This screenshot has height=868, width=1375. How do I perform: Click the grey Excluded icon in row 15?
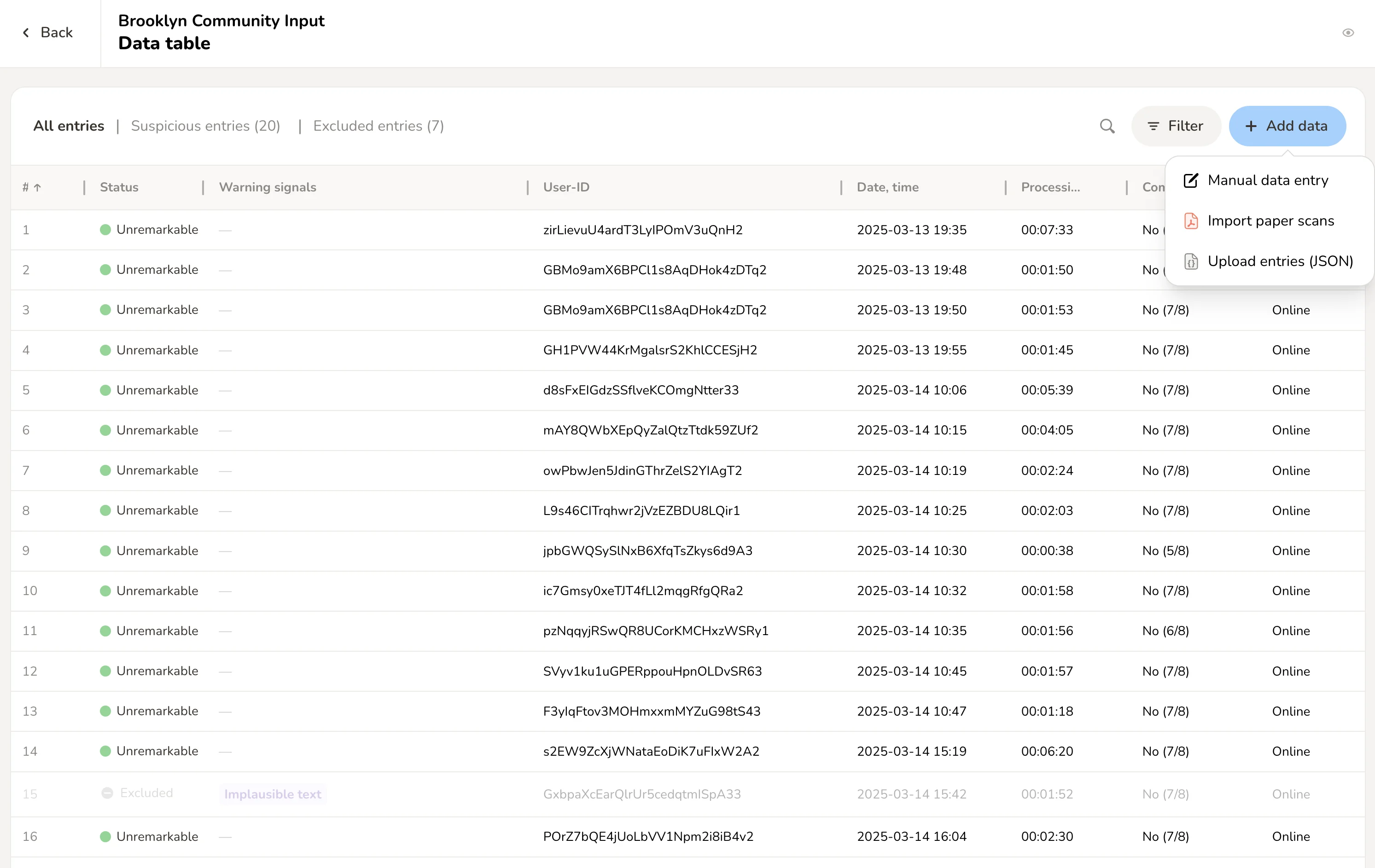[x=107, y=793]
